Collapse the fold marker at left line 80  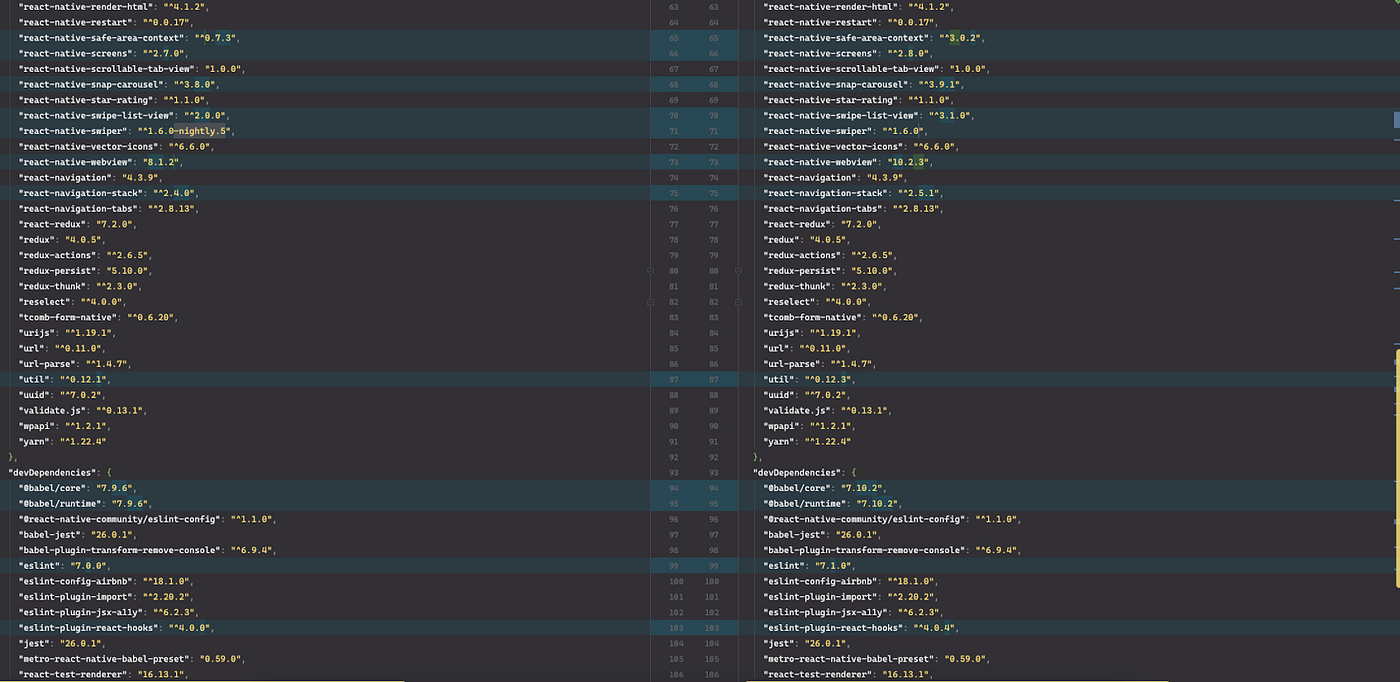[x=650, y=271]
